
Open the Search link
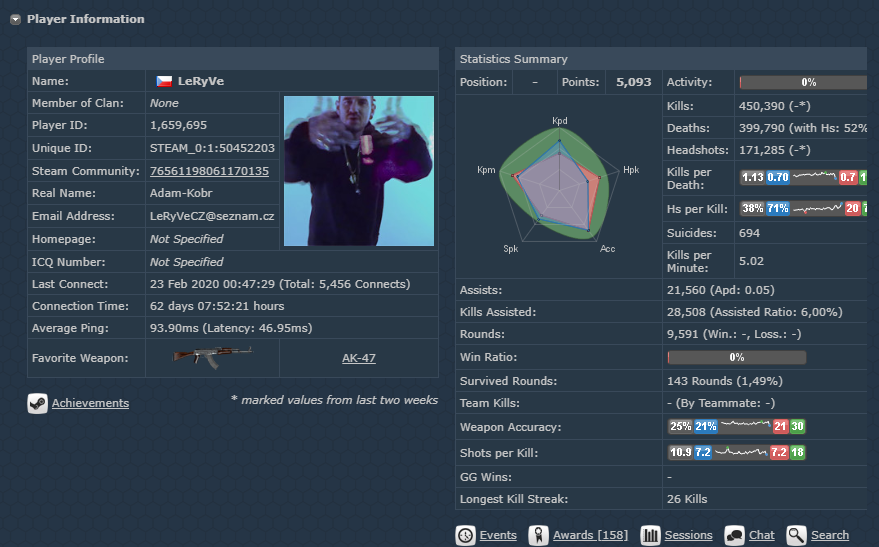click(x=830, y=535)
